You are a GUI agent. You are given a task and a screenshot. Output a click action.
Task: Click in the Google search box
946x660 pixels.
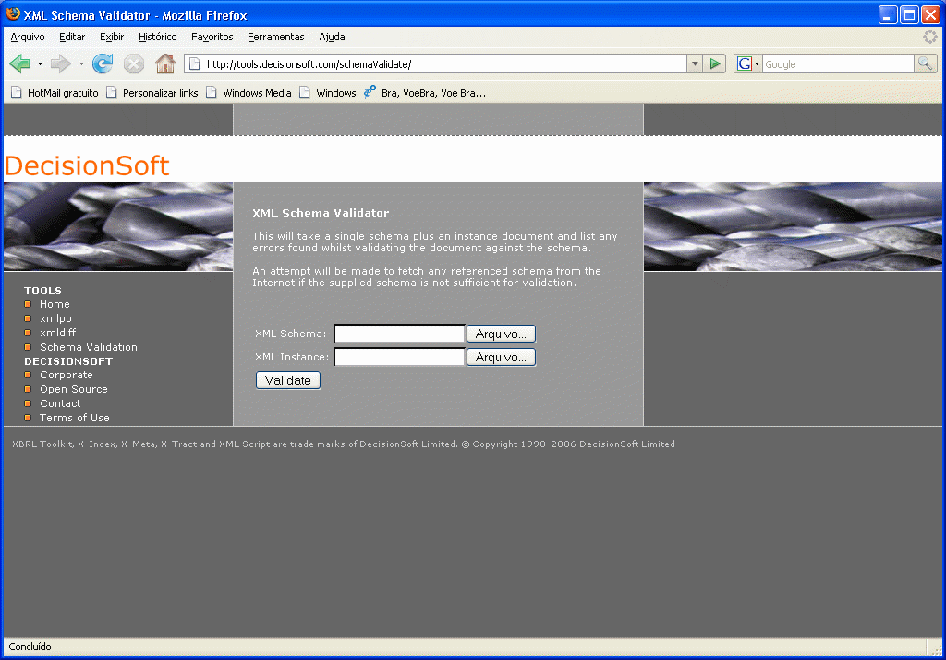point(838,64)
